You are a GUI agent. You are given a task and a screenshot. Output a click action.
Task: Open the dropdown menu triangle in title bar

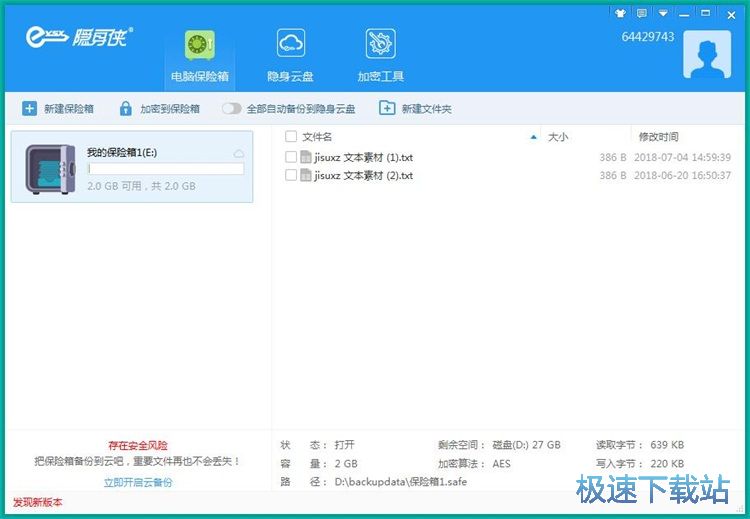click(x=663, y=14)
